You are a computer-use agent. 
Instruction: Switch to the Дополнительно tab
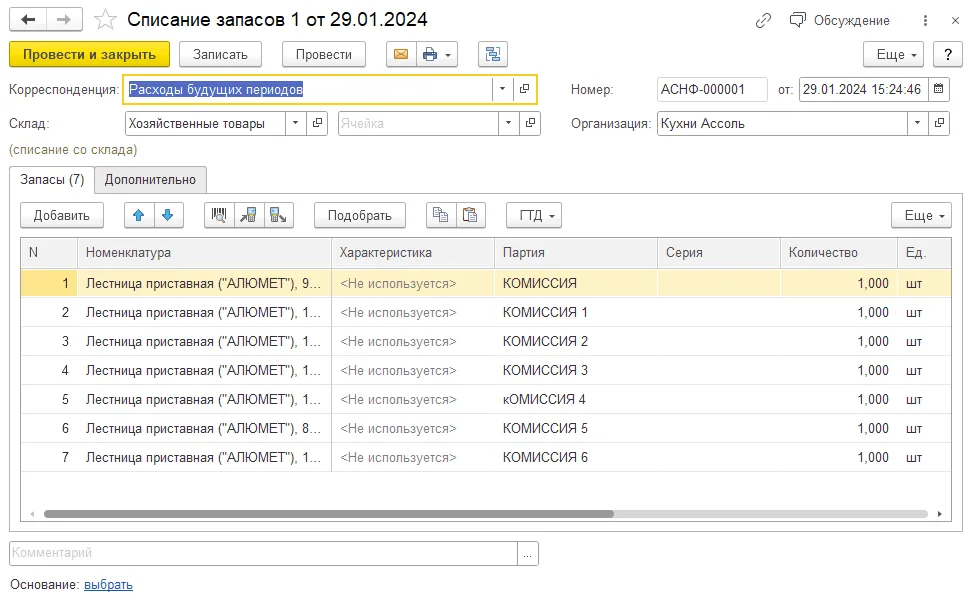click(150, 180)
